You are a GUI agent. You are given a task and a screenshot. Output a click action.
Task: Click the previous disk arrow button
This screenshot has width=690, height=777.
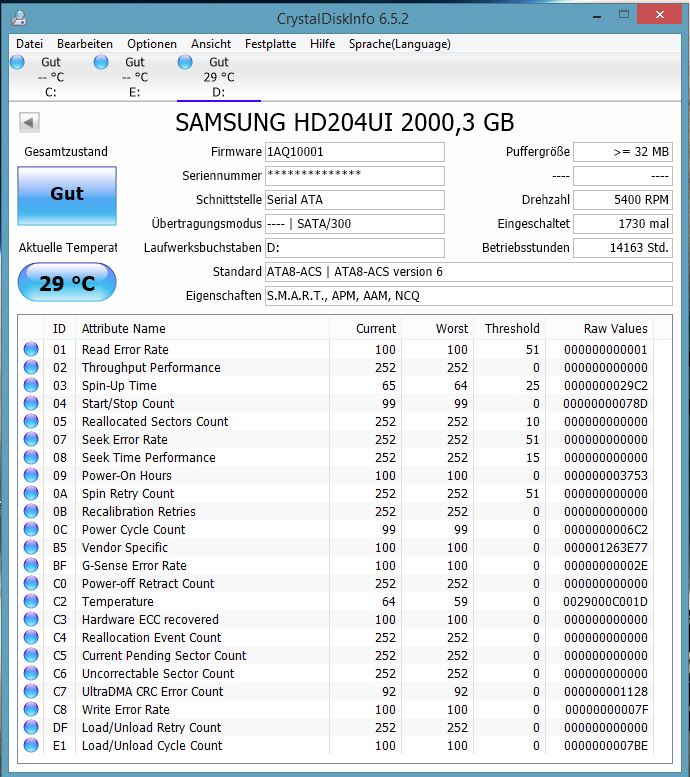pos(29,122)
